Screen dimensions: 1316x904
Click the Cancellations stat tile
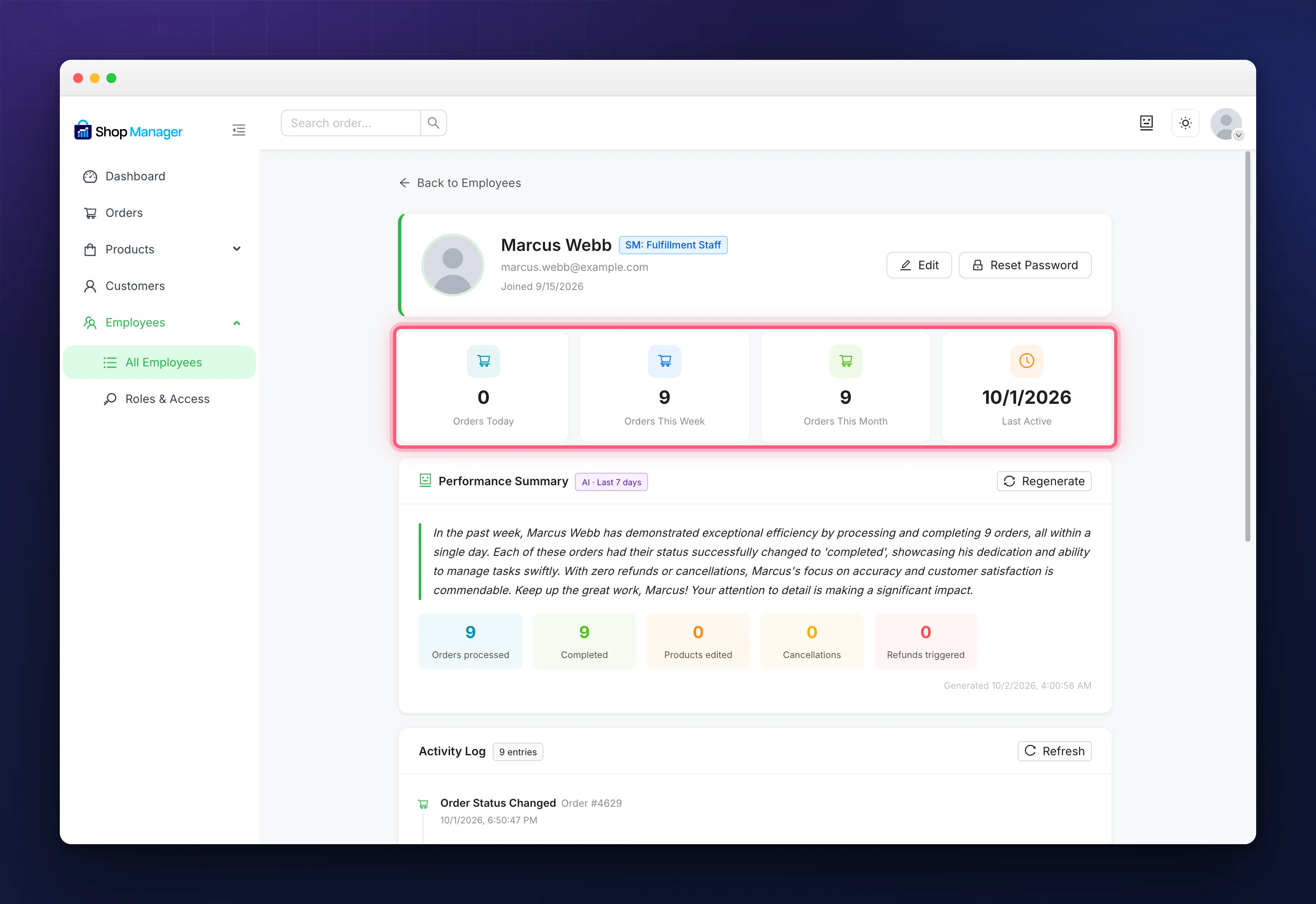pos(812,641)
